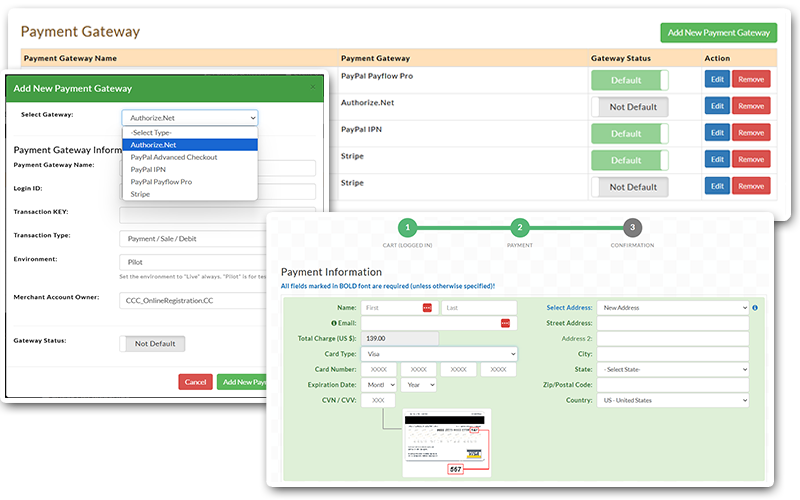Toggle Gateway Status switch in the dialog form
The height and width of the screenshot is (500, 800).
pos(153,343)
